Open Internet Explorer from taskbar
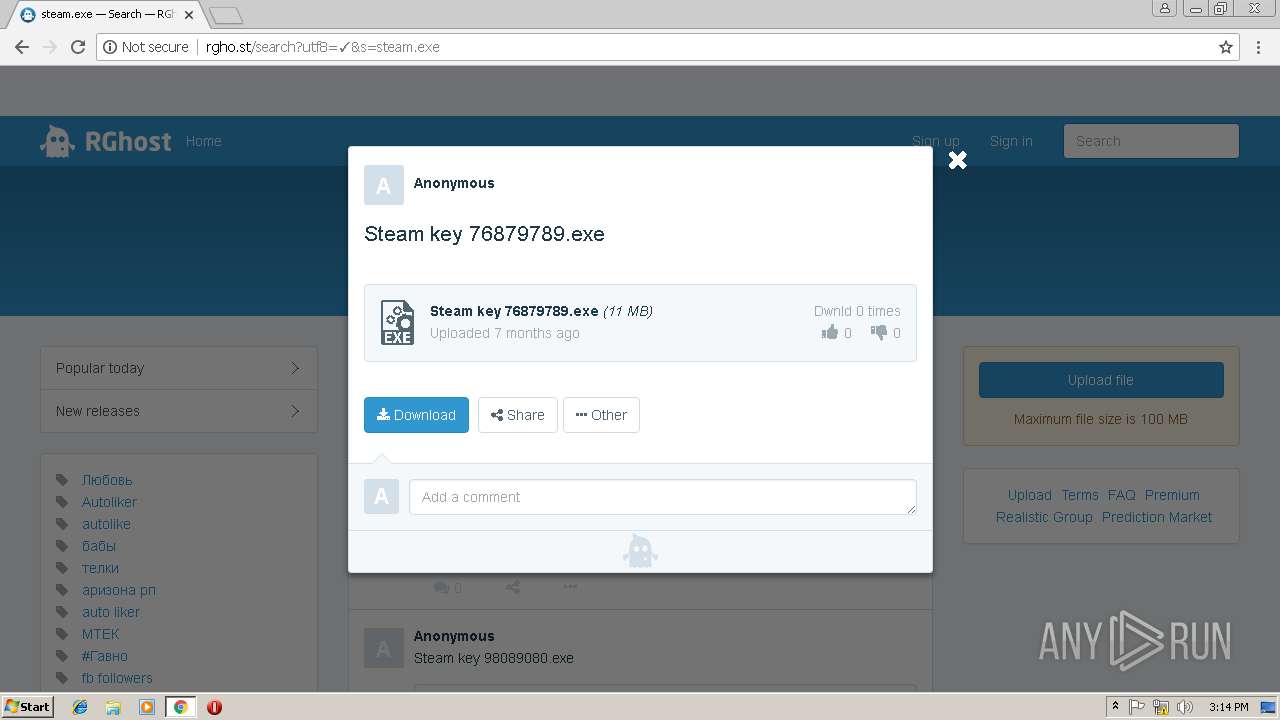 tap(80, 707)
